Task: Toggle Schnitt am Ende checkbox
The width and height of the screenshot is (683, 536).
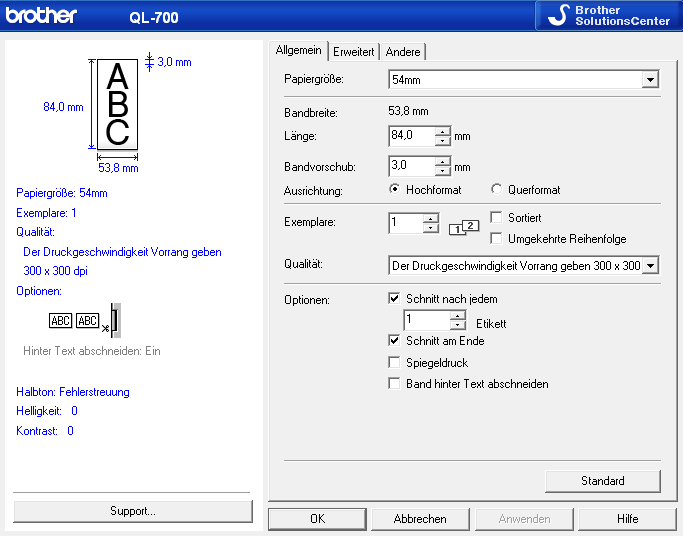Action: tap(394, 340)
